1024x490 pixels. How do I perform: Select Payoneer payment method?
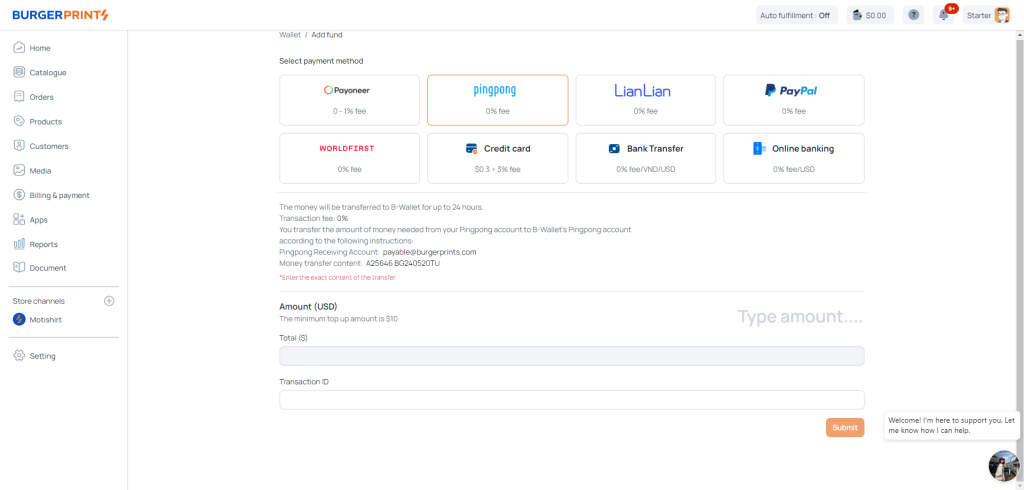coord(349,100)
